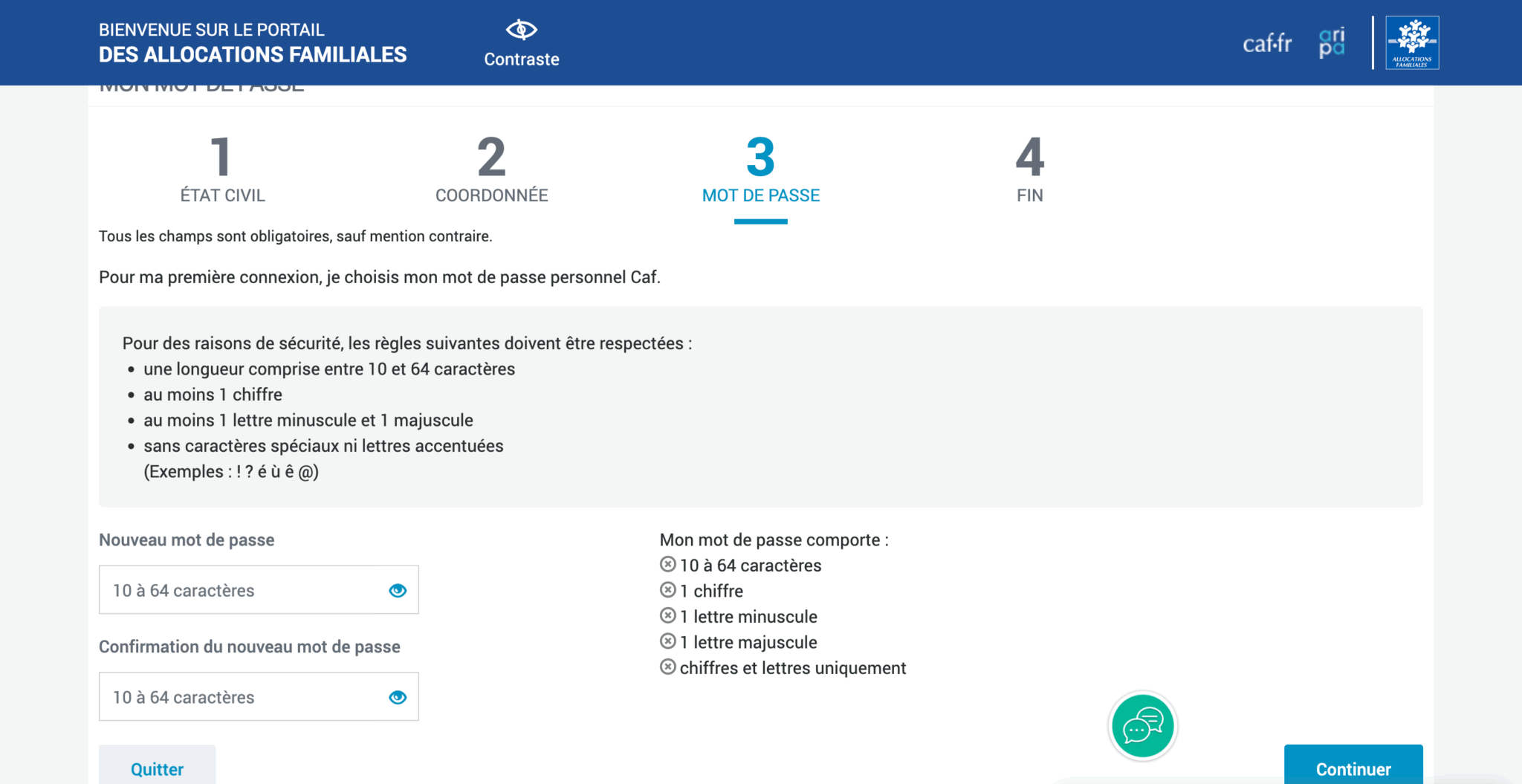Click the cross icon beside '1 lettre majuscule'
Screen dimensions: 1522x784
click(x=668, y=641)
